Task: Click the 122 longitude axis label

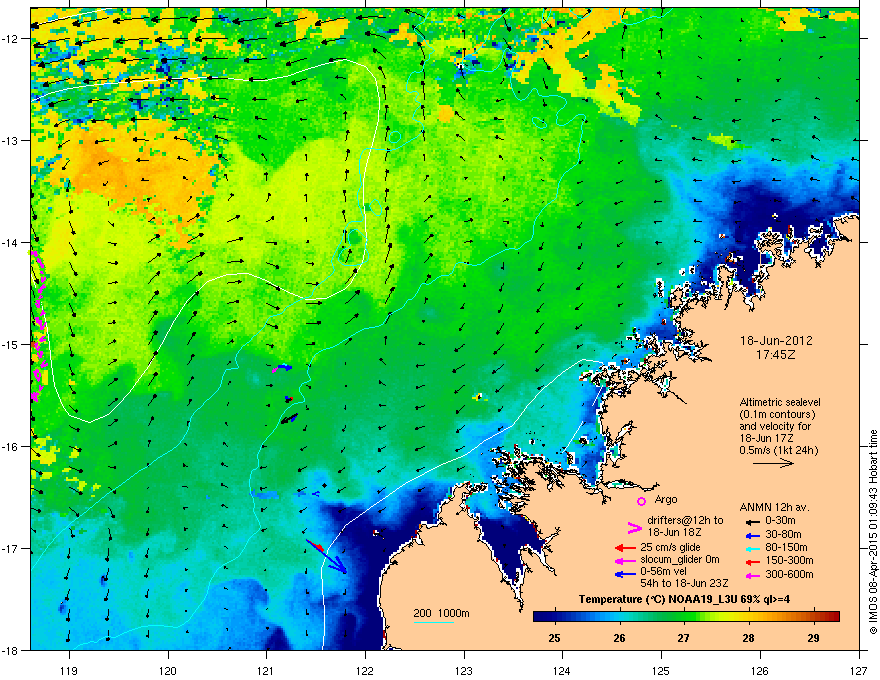Action: [365, 670]
